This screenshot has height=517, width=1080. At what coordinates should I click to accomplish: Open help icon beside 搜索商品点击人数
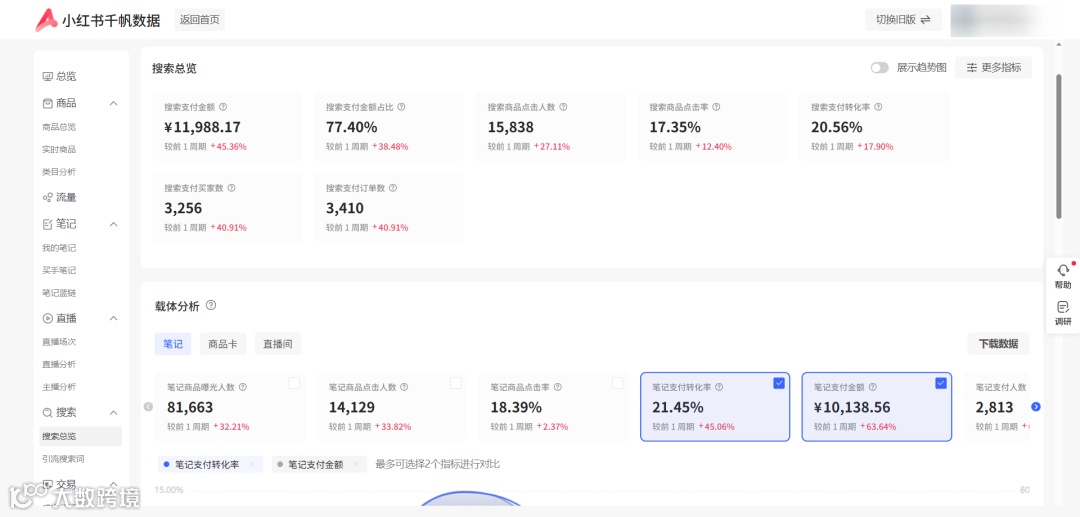click(x=563, y=107)
